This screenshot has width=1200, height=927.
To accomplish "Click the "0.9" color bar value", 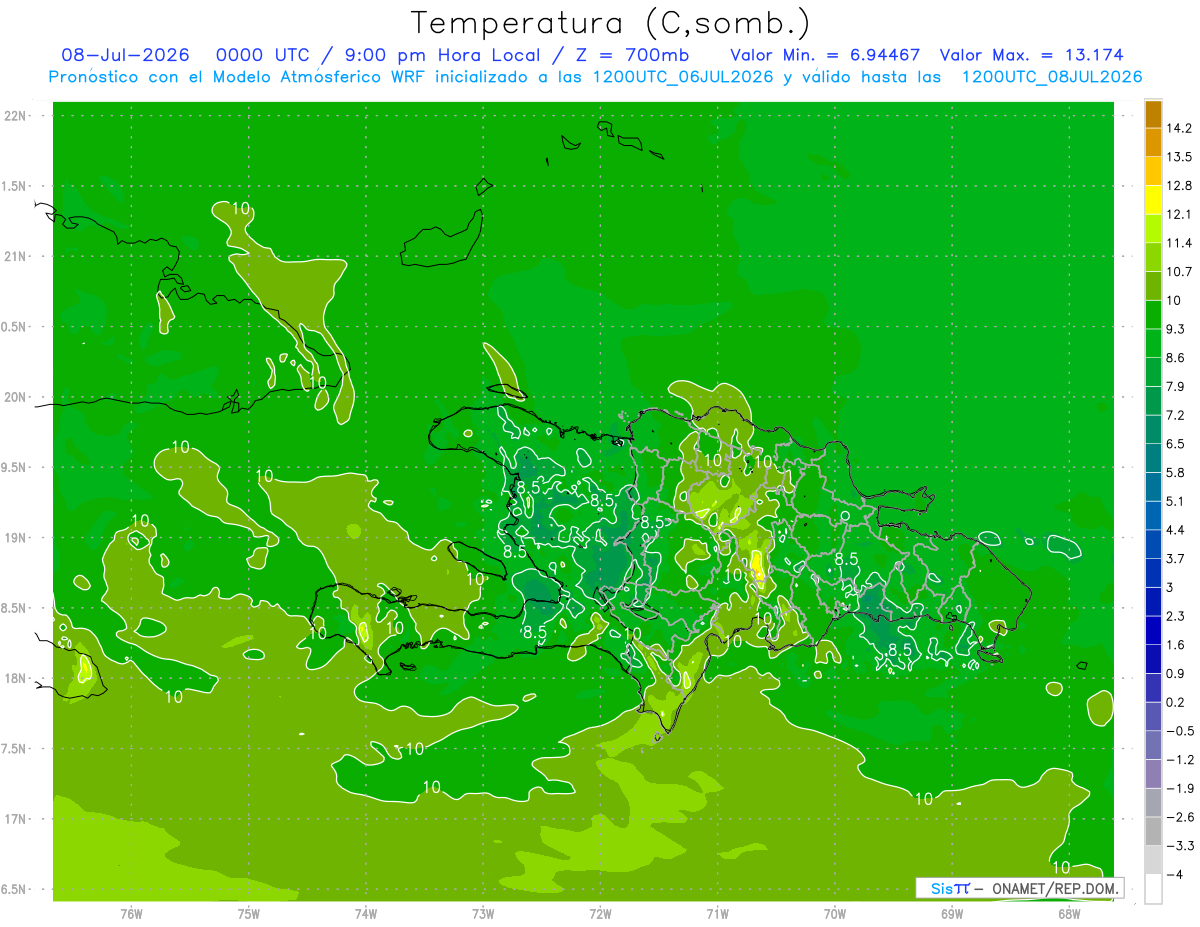I will (x=1177, y=674).
